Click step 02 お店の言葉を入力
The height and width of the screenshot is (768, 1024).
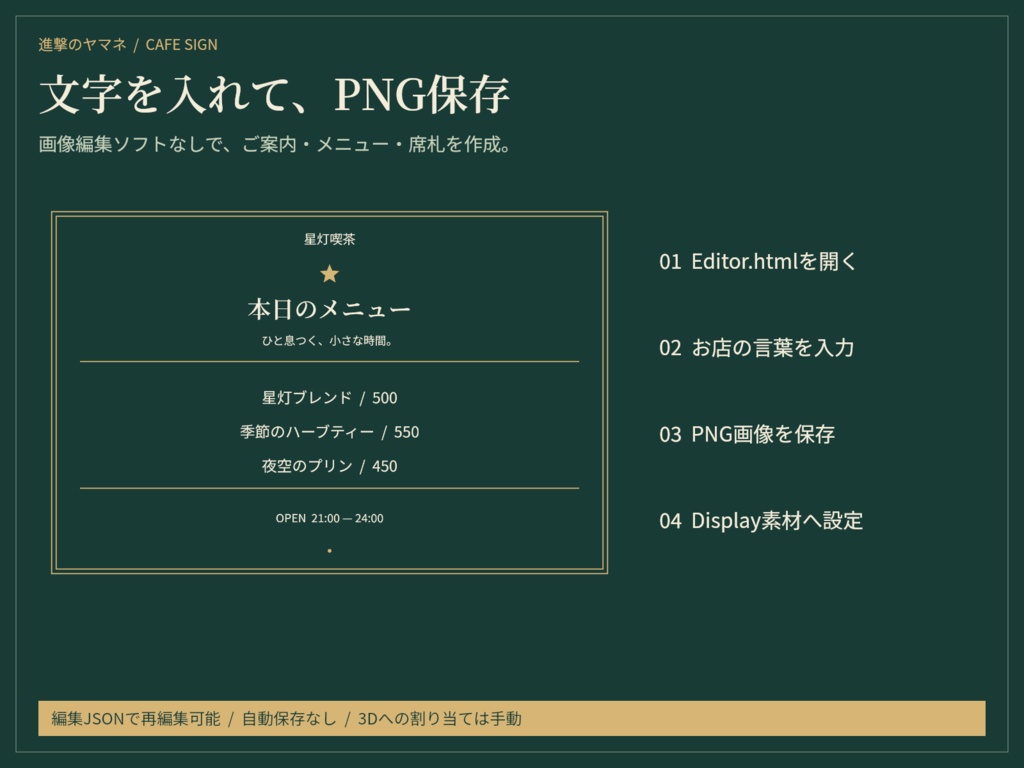pos(756,347)
